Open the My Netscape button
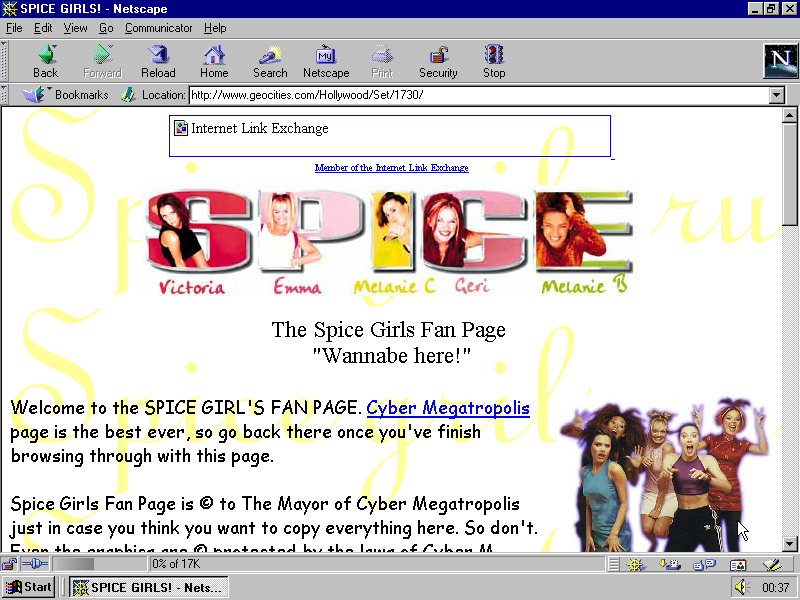The width and height of the screenshot is (800, 600). pos(326,61)
